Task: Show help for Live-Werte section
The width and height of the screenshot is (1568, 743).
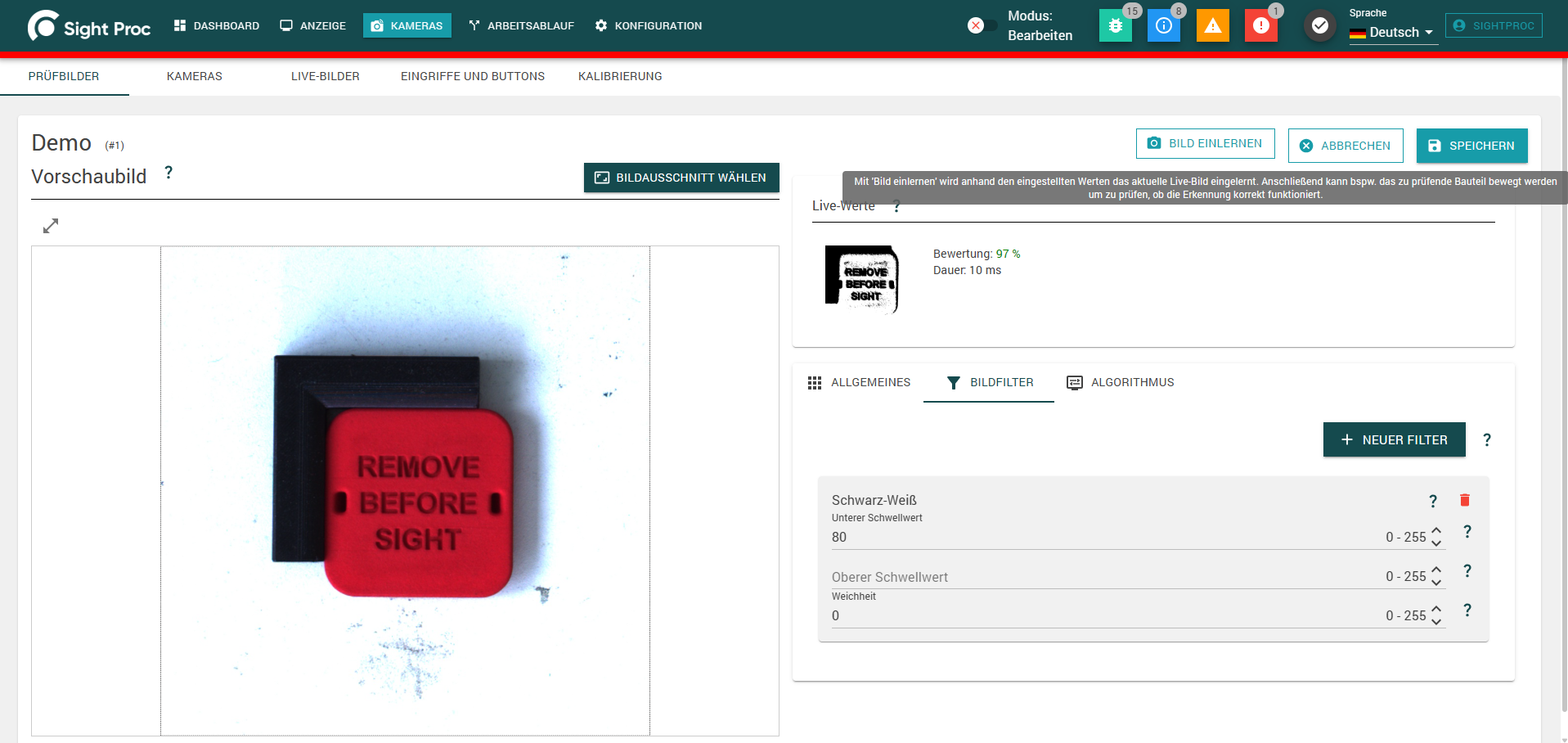Action: [896, 206]
